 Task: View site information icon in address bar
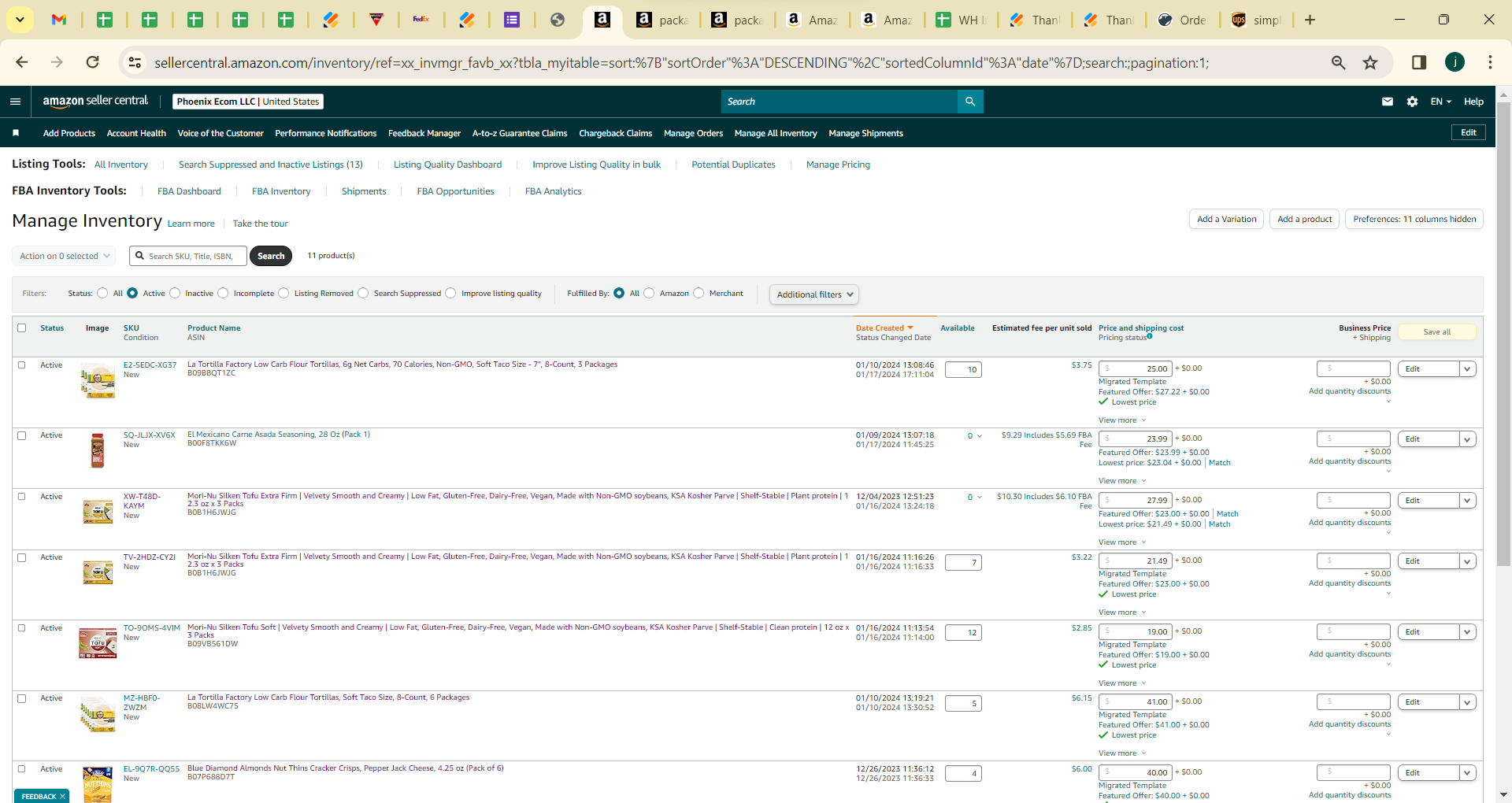[x=135, y=62]
